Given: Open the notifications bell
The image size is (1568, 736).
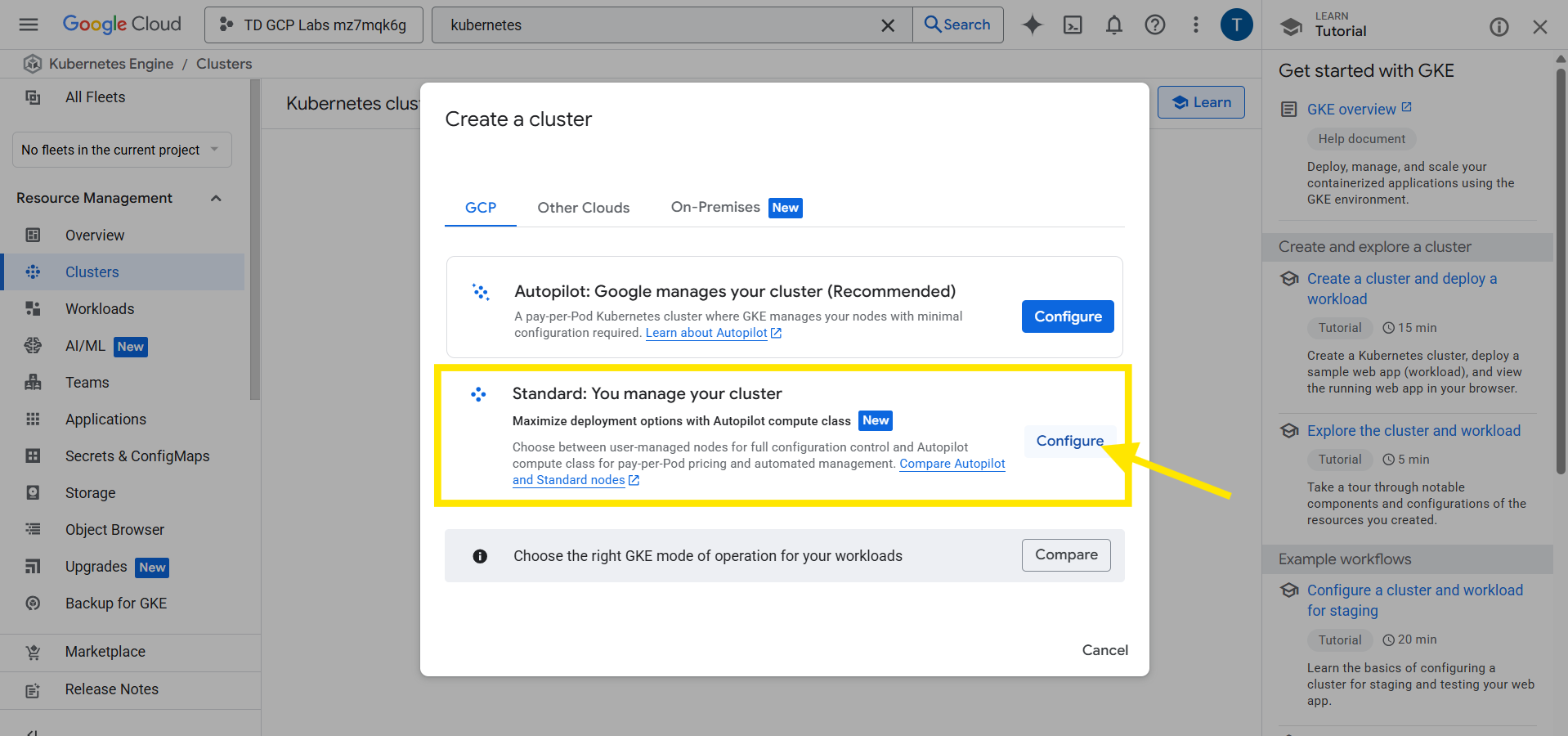Looking at the screenshot, I should point(1113,25).
